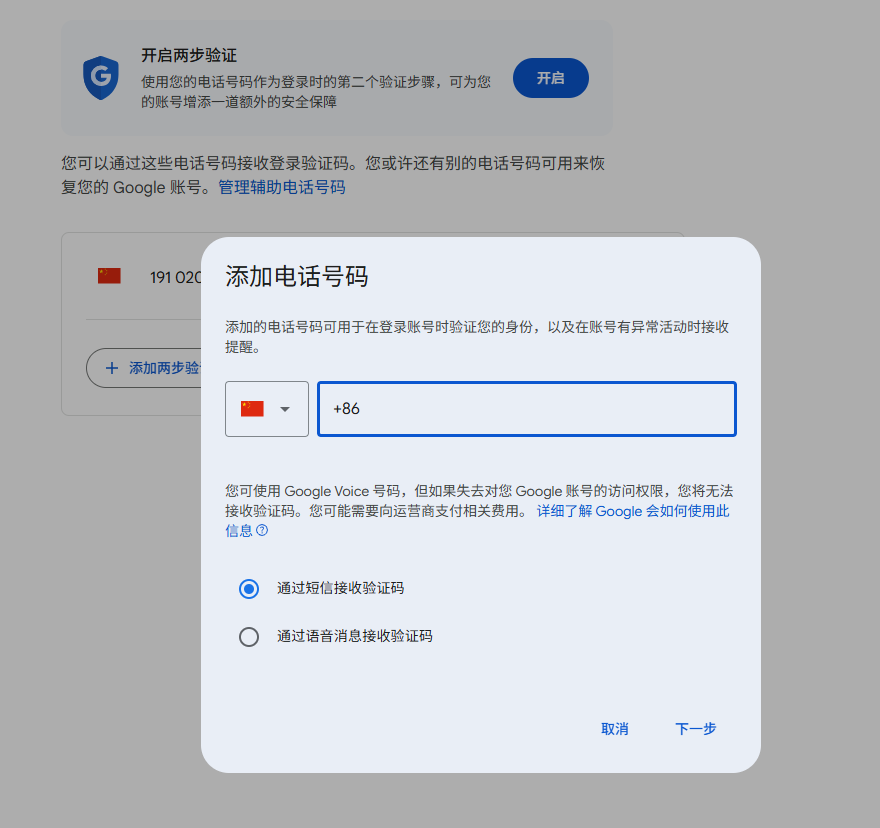880x828 pixels.
Task: Click the China flag beside number 191
Action: click(x=109, y=276)
